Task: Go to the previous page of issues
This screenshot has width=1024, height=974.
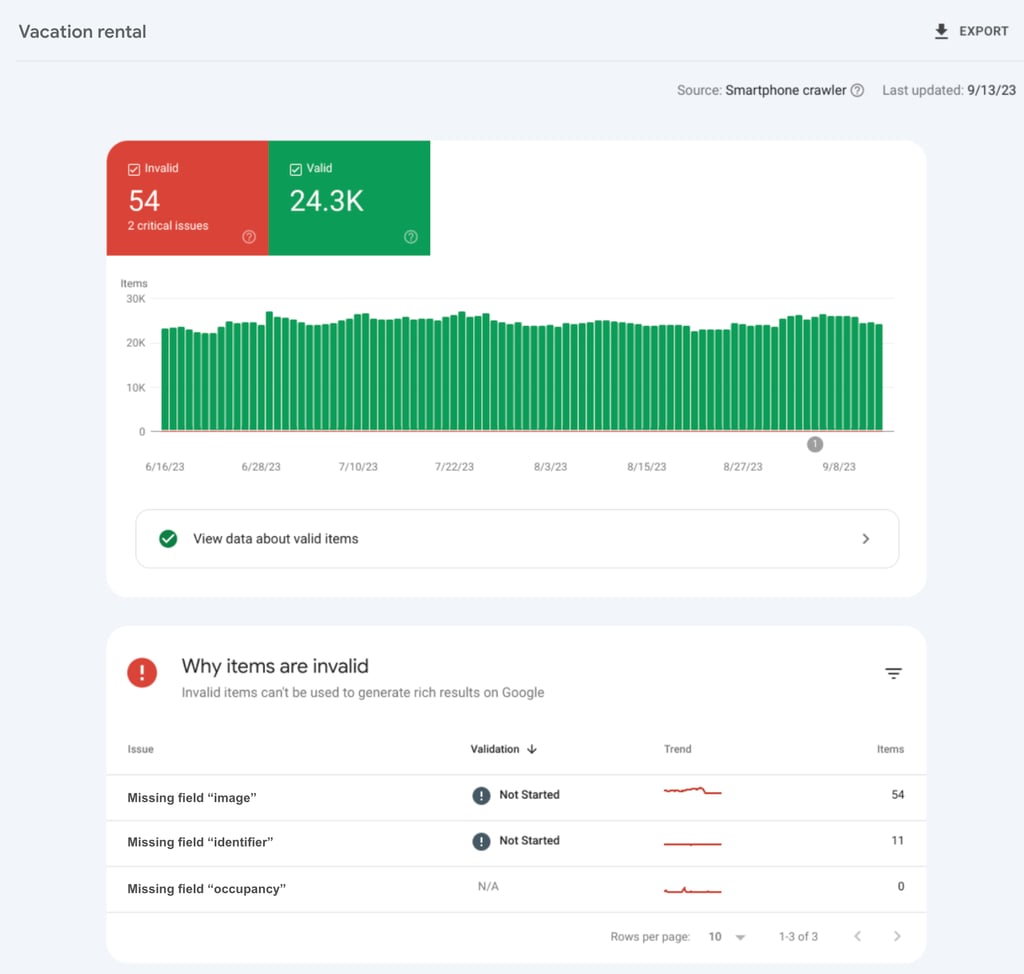Action: pos(857,936)
